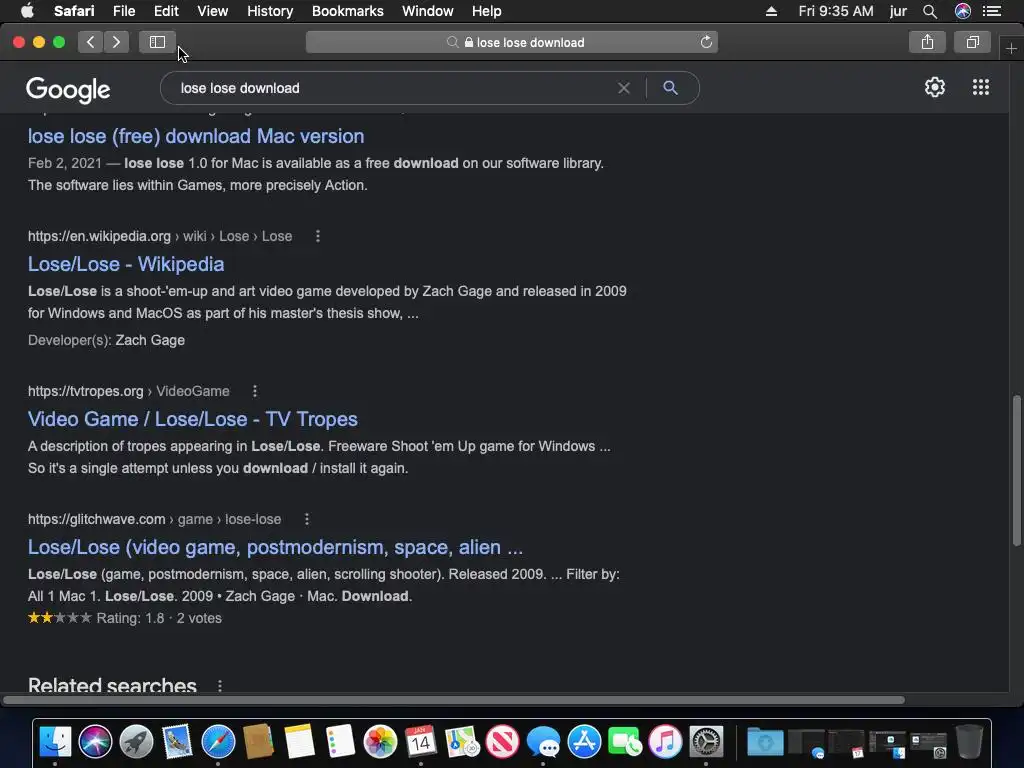Open Google home via the logo
This screenshot has height=768, width=1024.
point(68,89)
